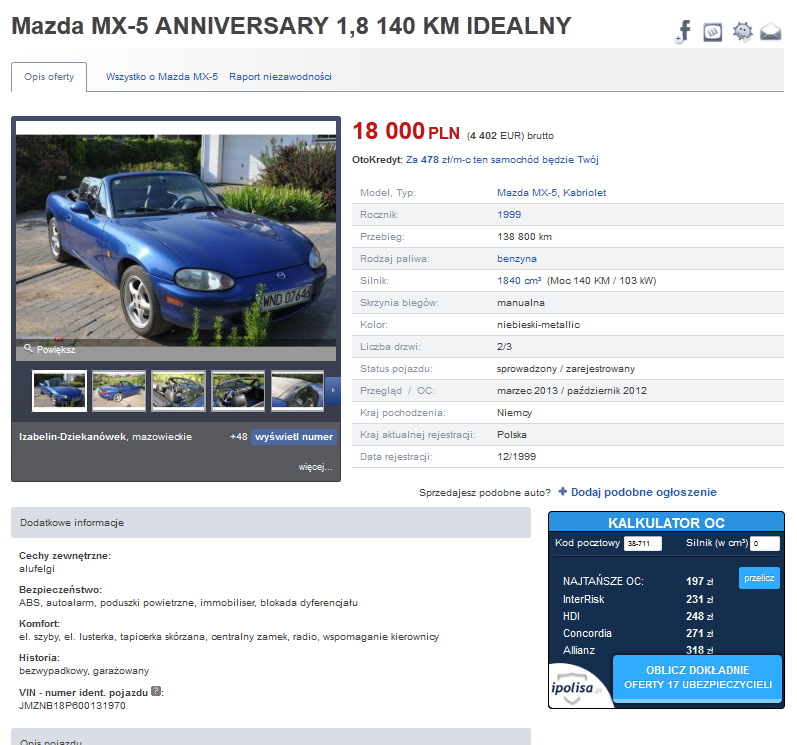Click the ipolisa logo
Viewport: 797px width, 745px height.
[x=576, y=688]
